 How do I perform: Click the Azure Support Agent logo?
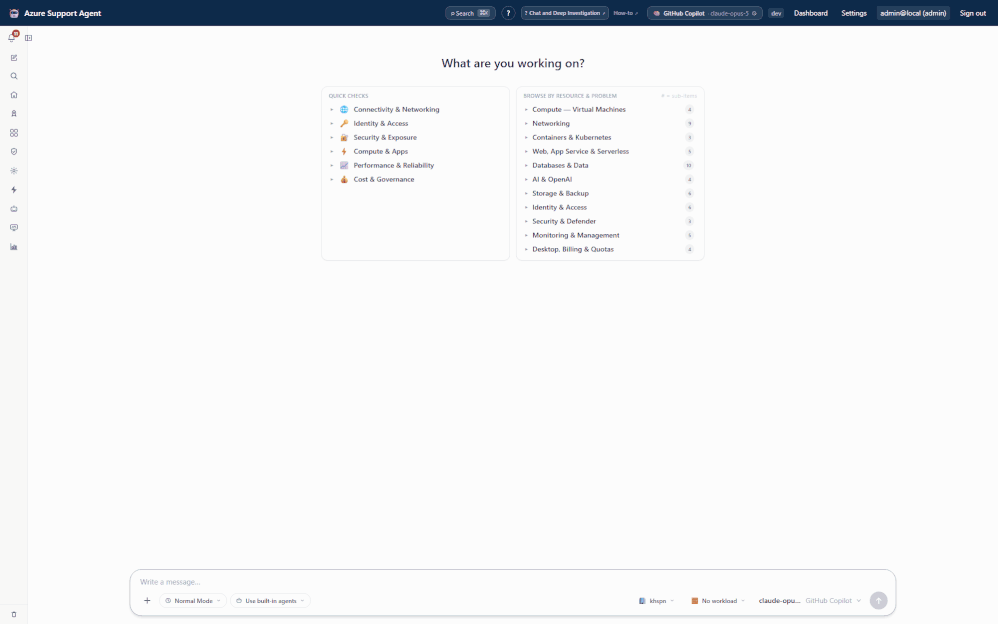[14, 13]
